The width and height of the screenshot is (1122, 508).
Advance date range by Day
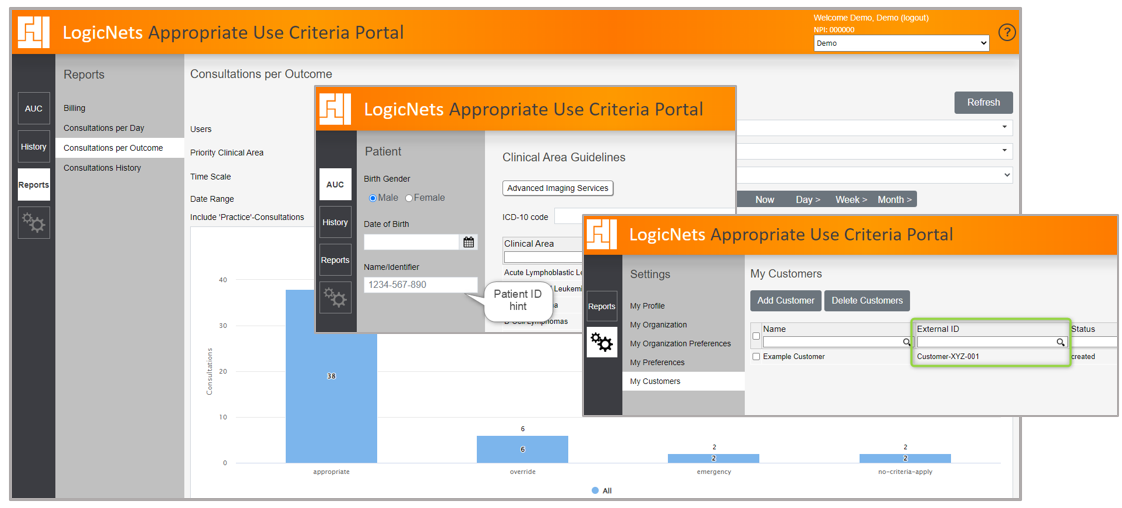point(808,200)
